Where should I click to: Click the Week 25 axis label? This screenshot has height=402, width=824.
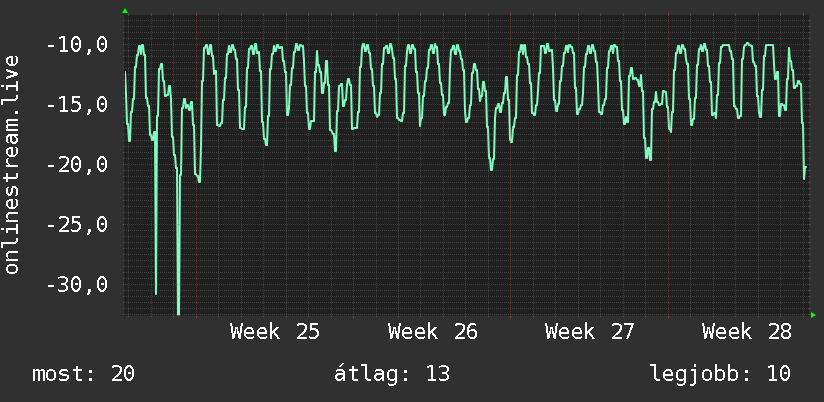[x=275, y=332]
